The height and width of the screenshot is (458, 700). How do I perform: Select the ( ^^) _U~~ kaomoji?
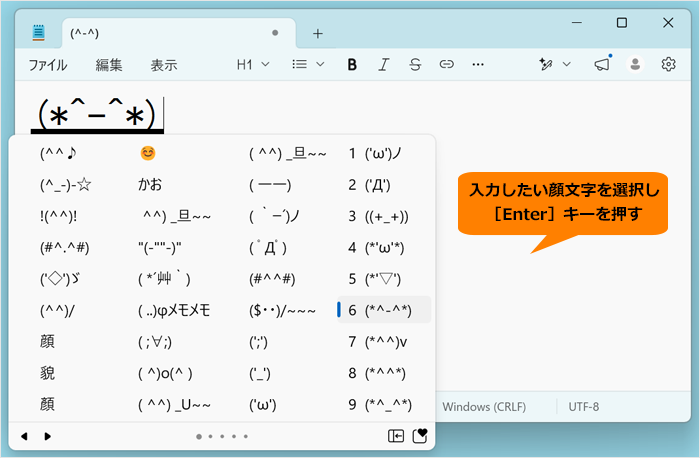(174, 405)
